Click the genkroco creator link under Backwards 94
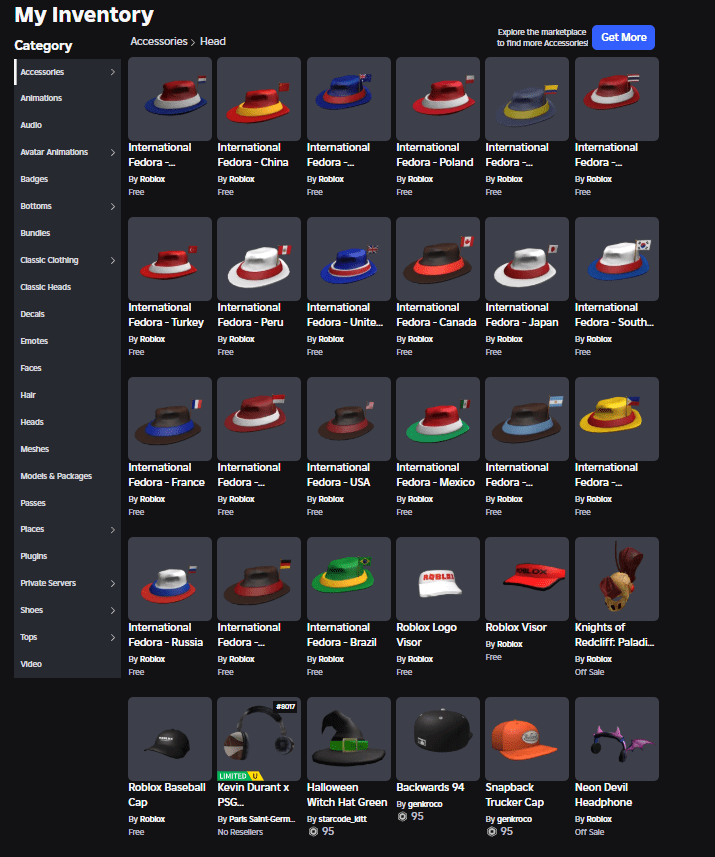Screen dimensions: 715x857 click(x=424, y=804)
